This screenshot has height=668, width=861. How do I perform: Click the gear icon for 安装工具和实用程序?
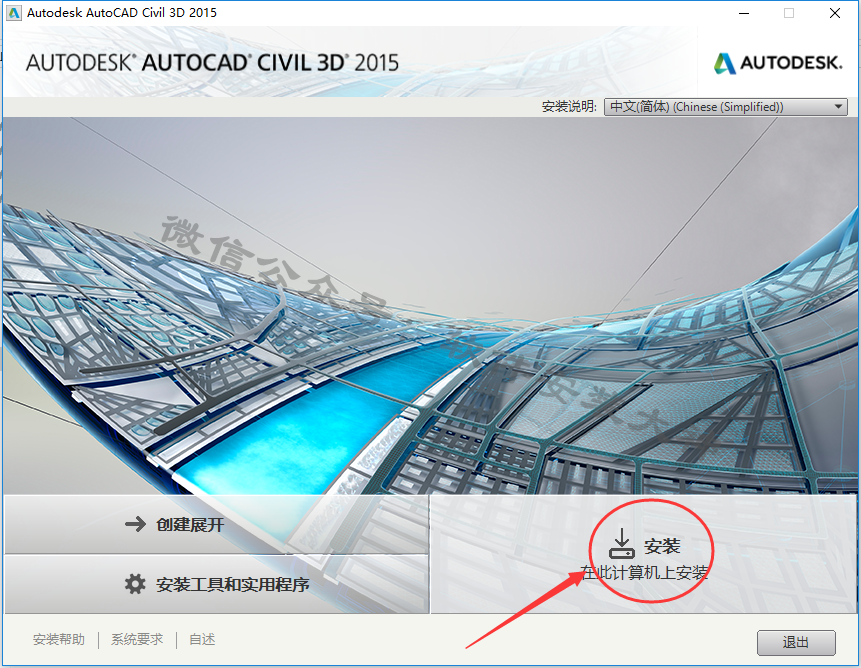[x=135, y=585]
